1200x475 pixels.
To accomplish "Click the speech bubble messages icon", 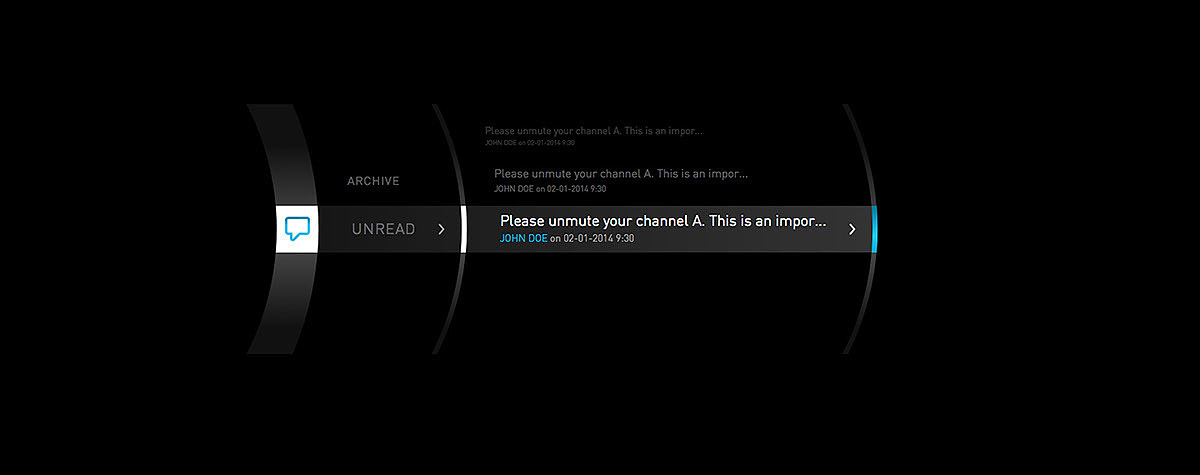I will pyautogui.click(x=297, y=228).
